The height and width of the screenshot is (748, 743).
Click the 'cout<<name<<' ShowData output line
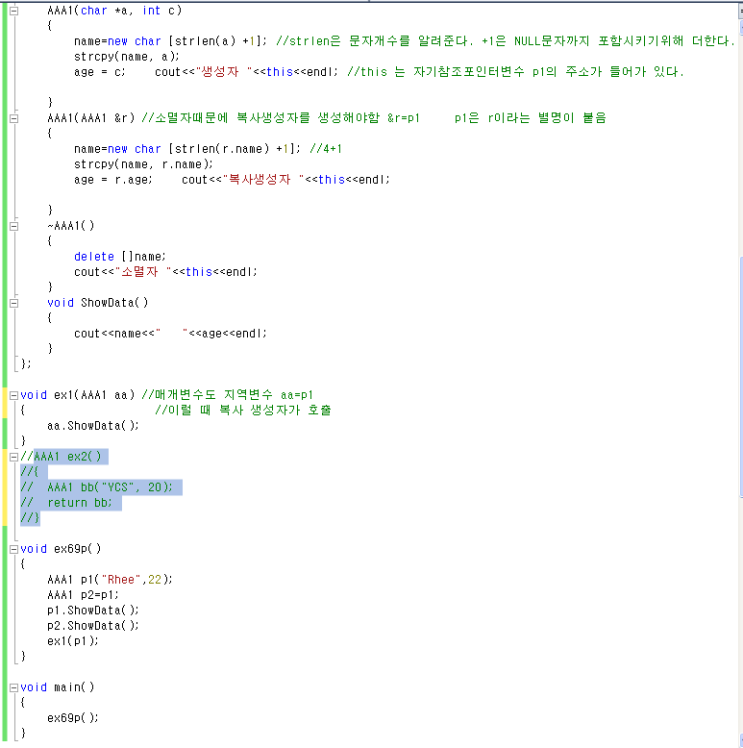(170, 333)
